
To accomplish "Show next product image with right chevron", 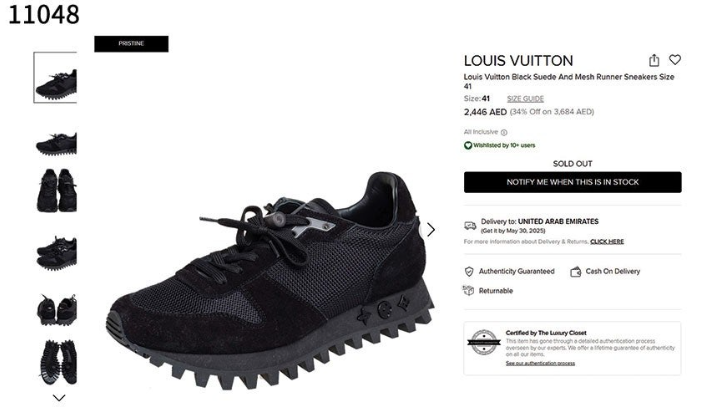I will [431, 230].
